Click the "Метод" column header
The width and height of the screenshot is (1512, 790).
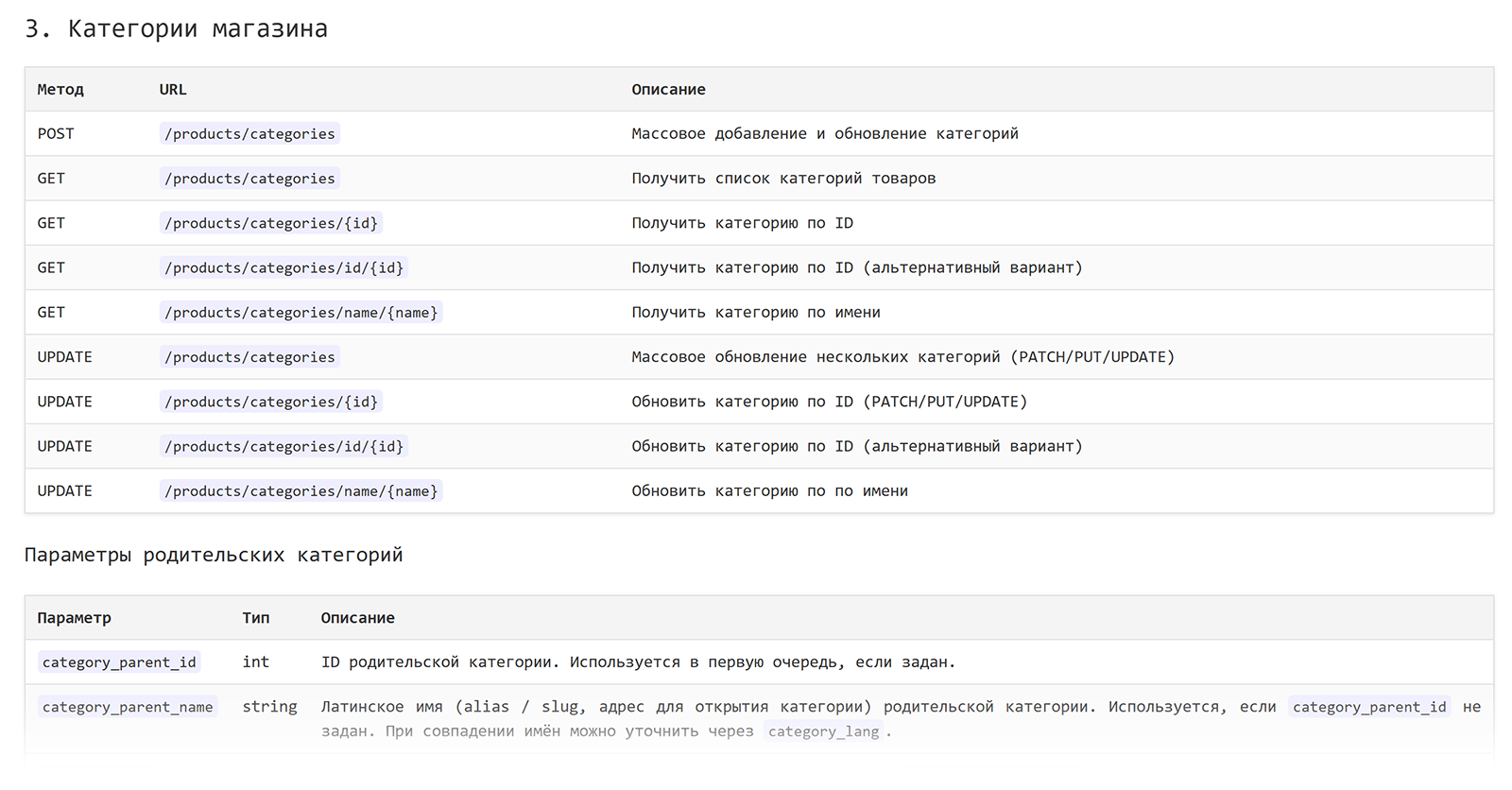[60, 90]
